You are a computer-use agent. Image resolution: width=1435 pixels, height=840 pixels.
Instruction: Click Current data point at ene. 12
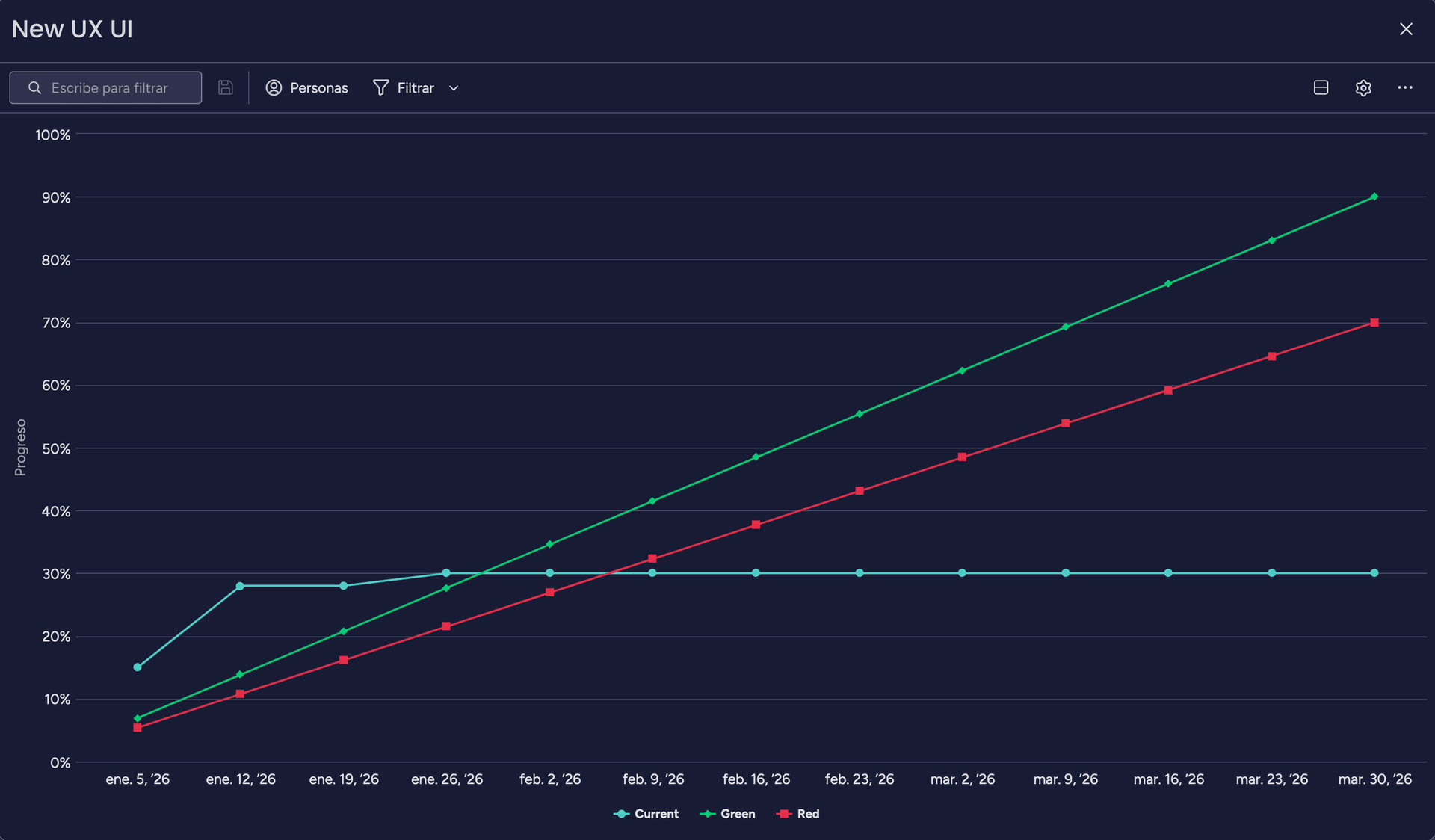click(x=240, y=586)
